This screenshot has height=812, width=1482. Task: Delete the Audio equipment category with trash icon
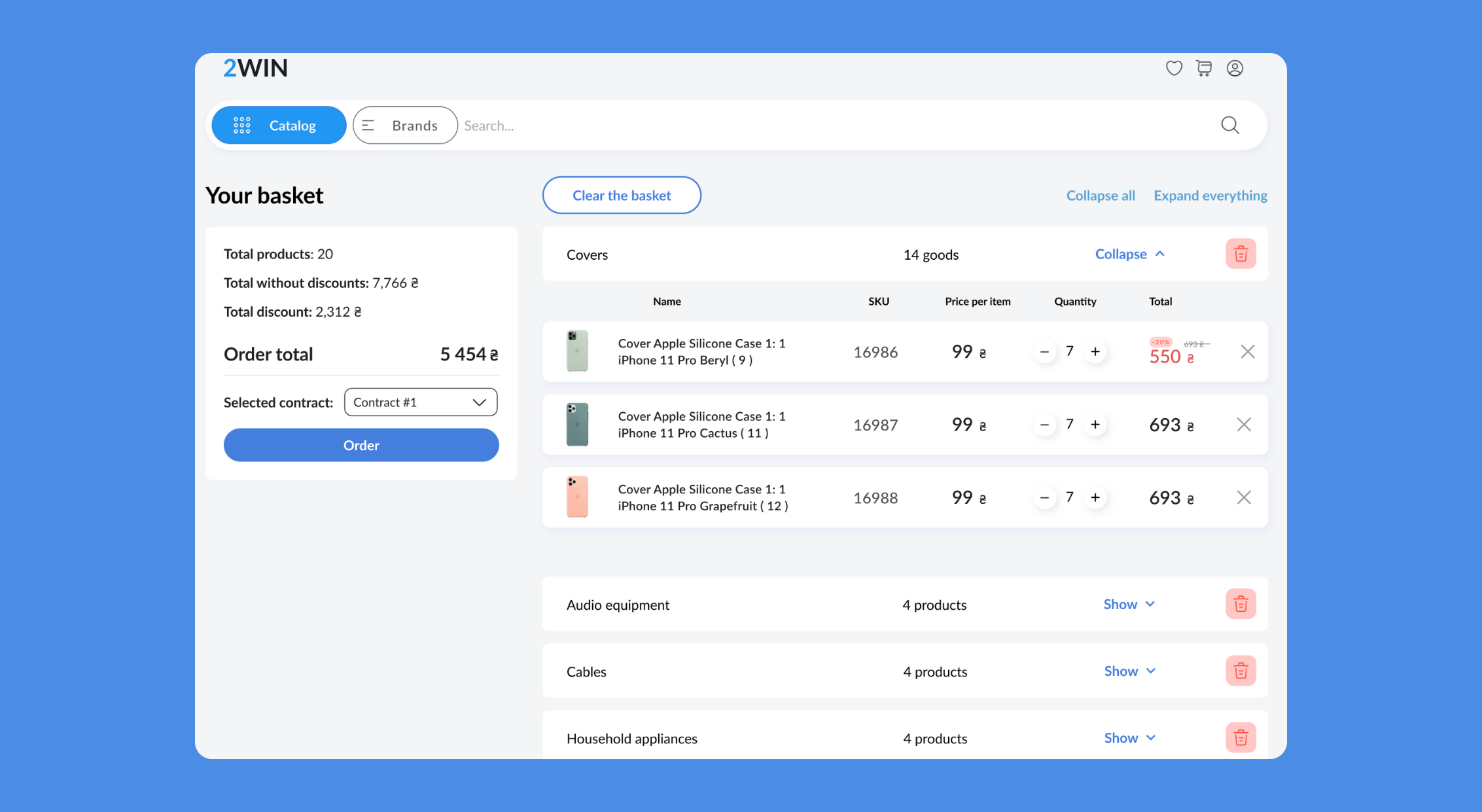point(1241,604)
